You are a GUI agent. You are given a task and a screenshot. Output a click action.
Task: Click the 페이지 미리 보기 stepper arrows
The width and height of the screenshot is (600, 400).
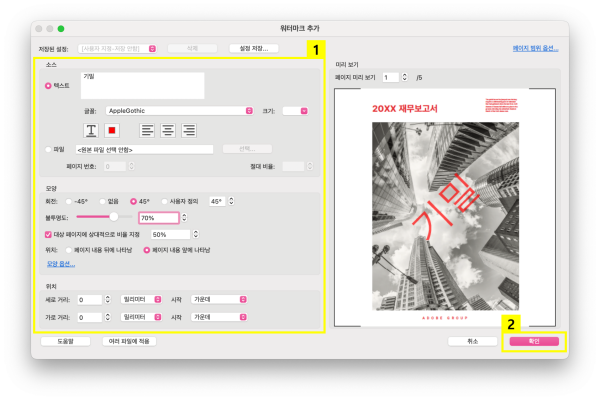[x=405, y=77]
